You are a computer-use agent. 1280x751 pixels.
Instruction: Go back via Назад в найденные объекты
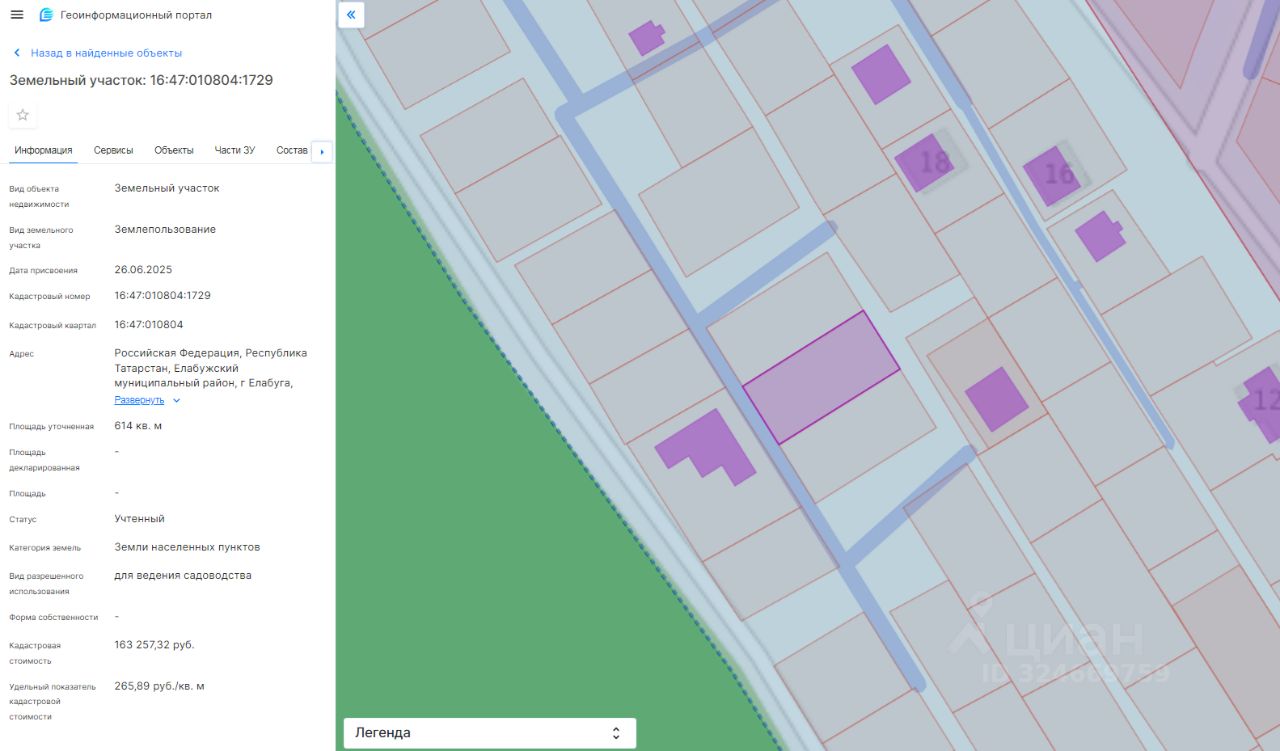[x=98, y=53]
